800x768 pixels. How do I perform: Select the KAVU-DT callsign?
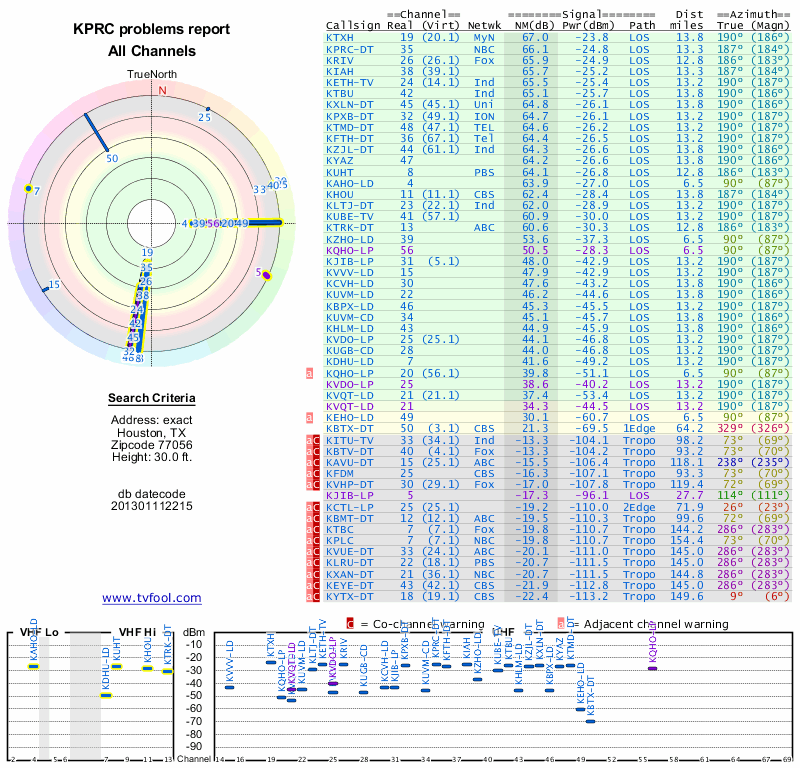pos(350,462)
